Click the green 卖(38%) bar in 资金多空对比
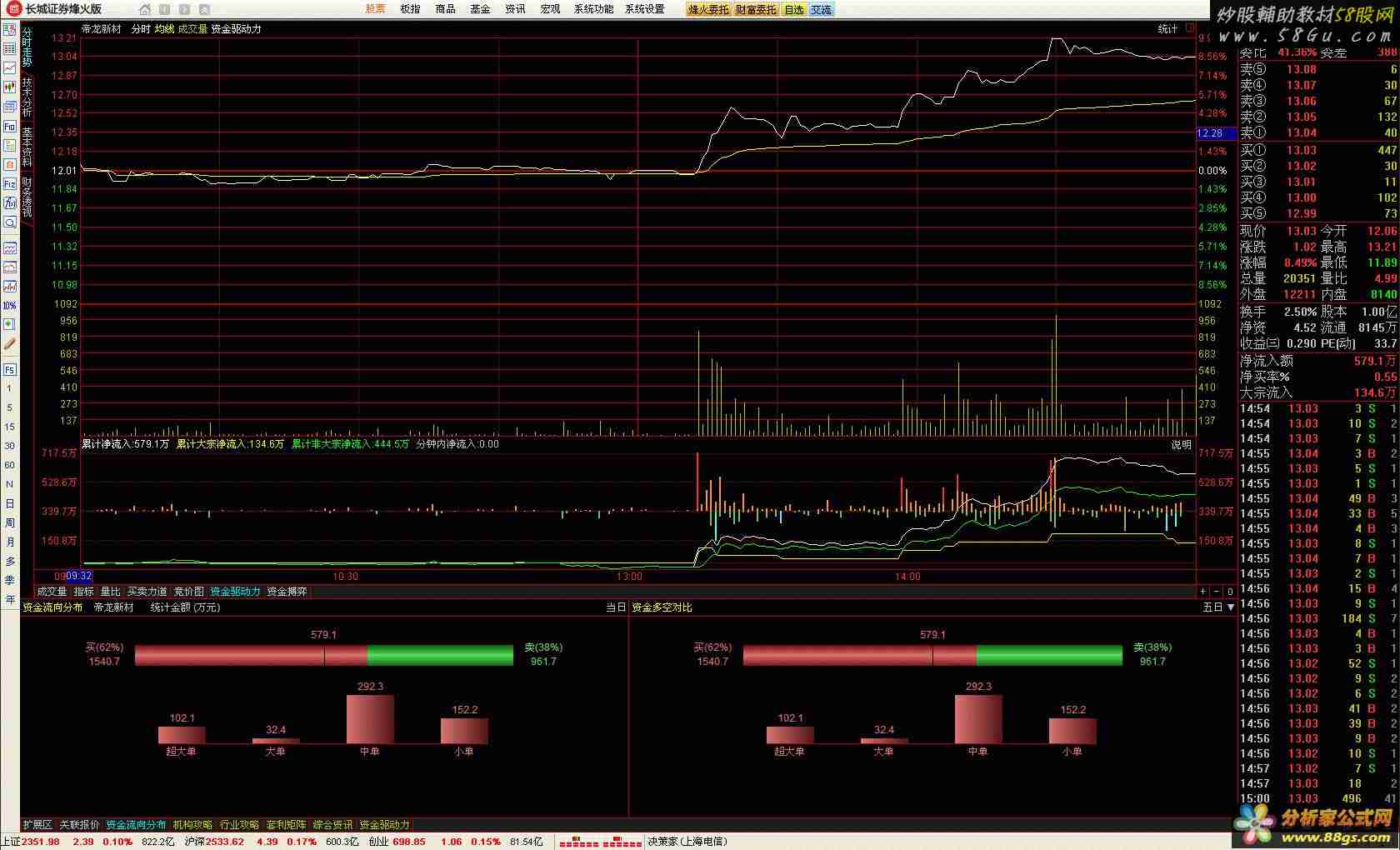The height and width of the screenshot is (850, 1400). tap(1049, 655)
